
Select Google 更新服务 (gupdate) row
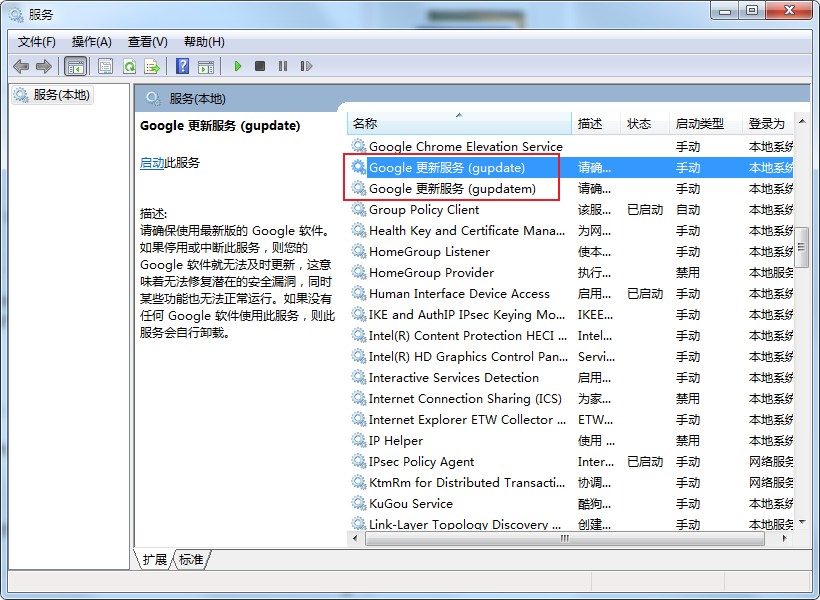tap(570, 167)
